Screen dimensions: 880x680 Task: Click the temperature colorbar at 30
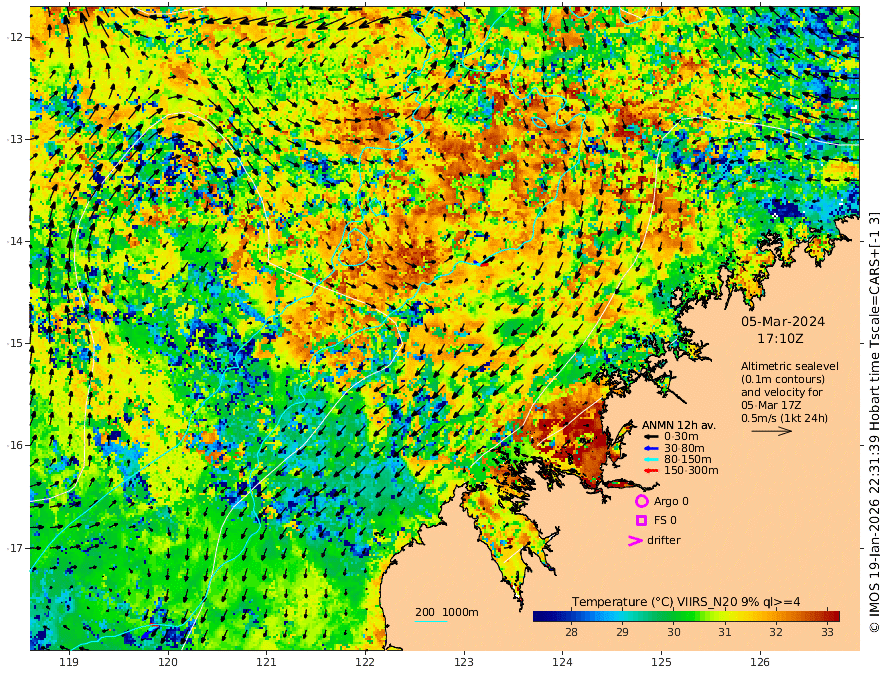673,616
